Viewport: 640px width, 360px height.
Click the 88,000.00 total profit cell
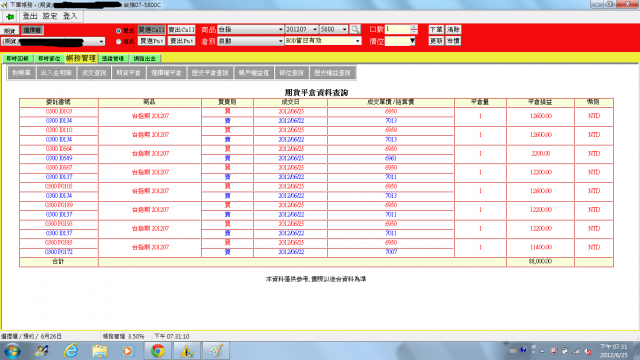click(540, 262)
